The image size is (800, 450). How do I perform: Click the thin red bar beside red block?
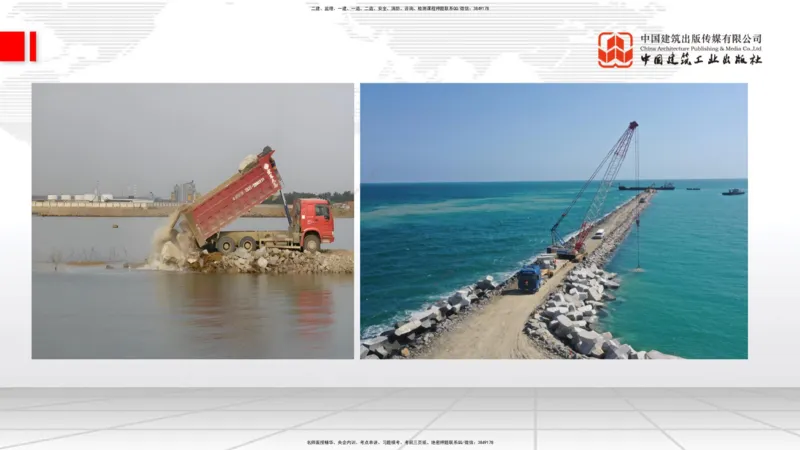pyautogui.click(x=32, y=46)
